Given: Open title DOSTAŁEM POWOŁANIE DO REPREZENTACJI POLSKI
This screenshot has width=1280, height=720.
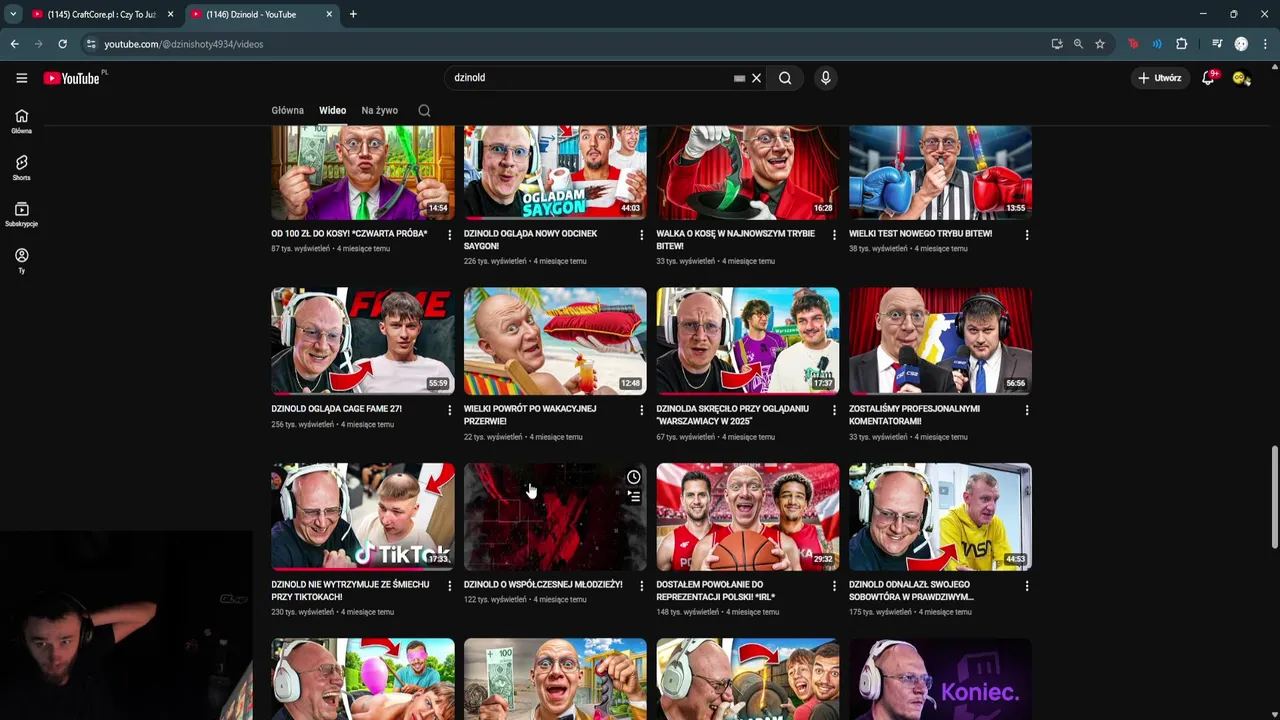Looking at the screenshot, I should tap(715, 591).
